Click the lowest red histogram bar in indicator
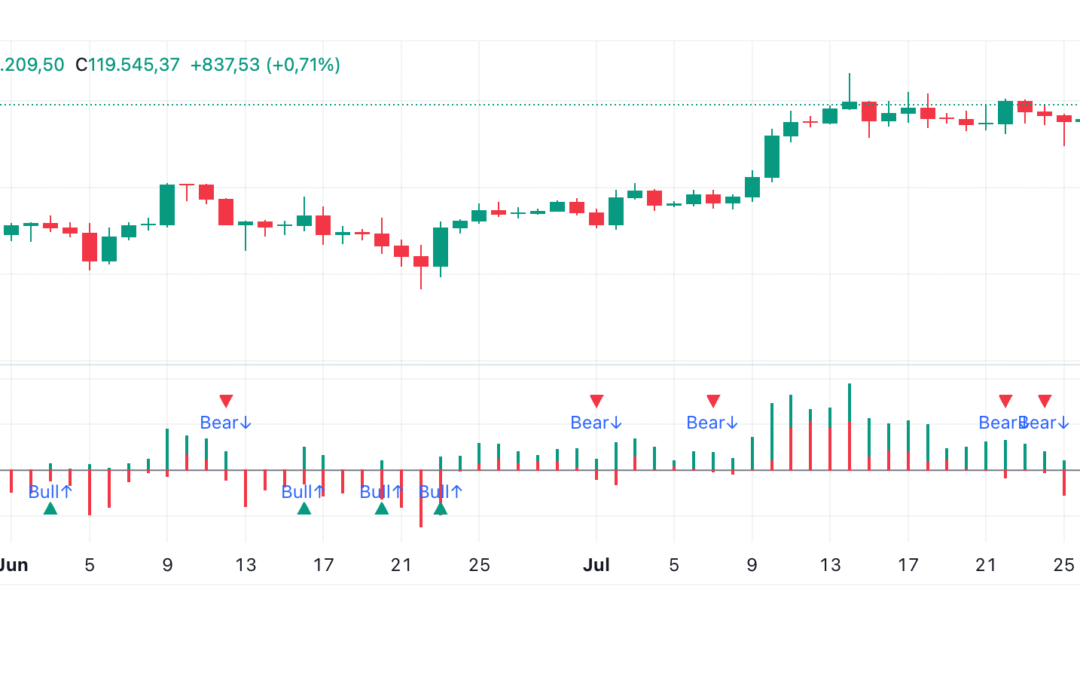The height and width of the screenshot is (675, 1080). (x=421, y=510)
